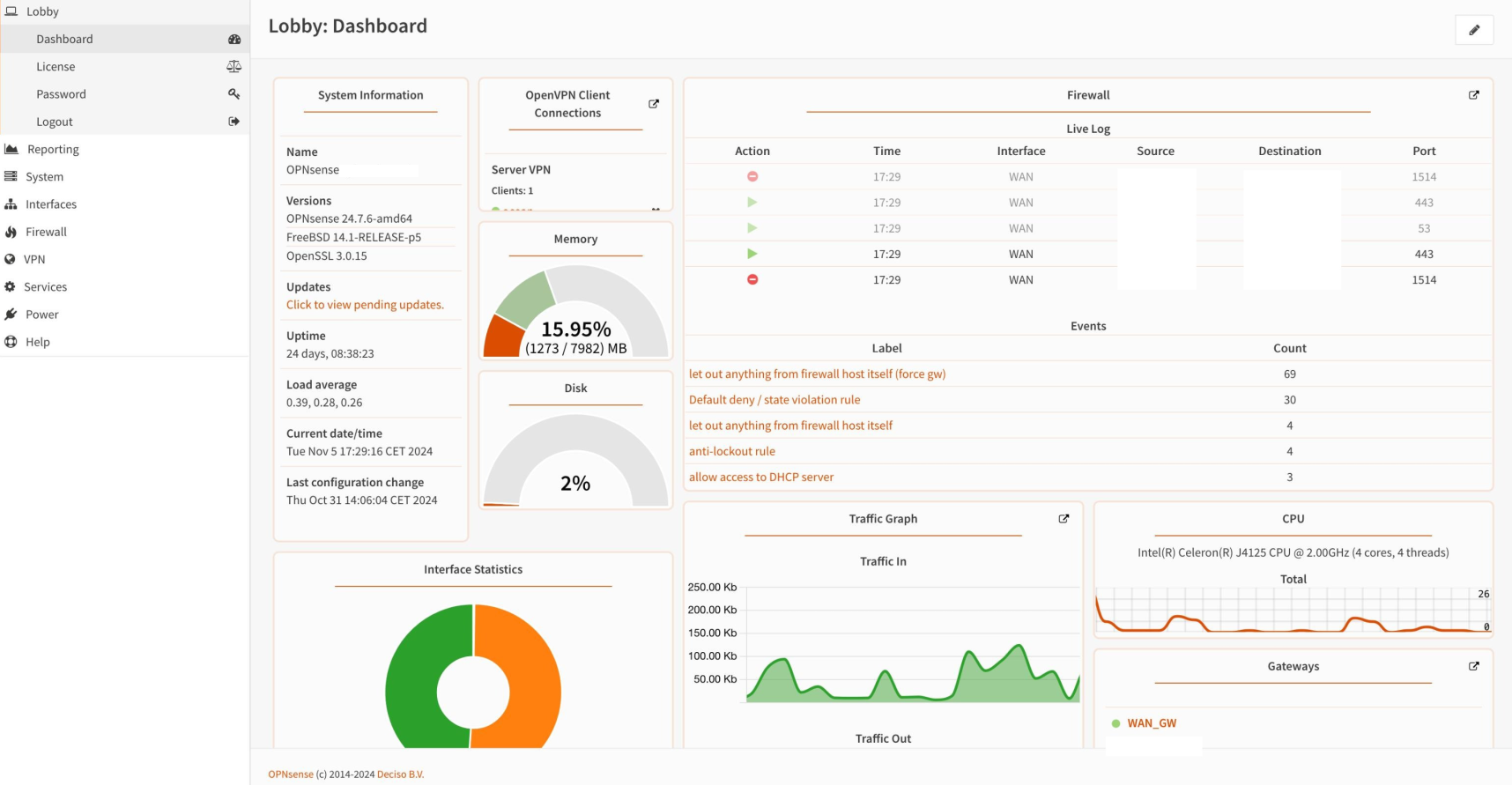Click the events count '69'

(x=1290, y=374)
